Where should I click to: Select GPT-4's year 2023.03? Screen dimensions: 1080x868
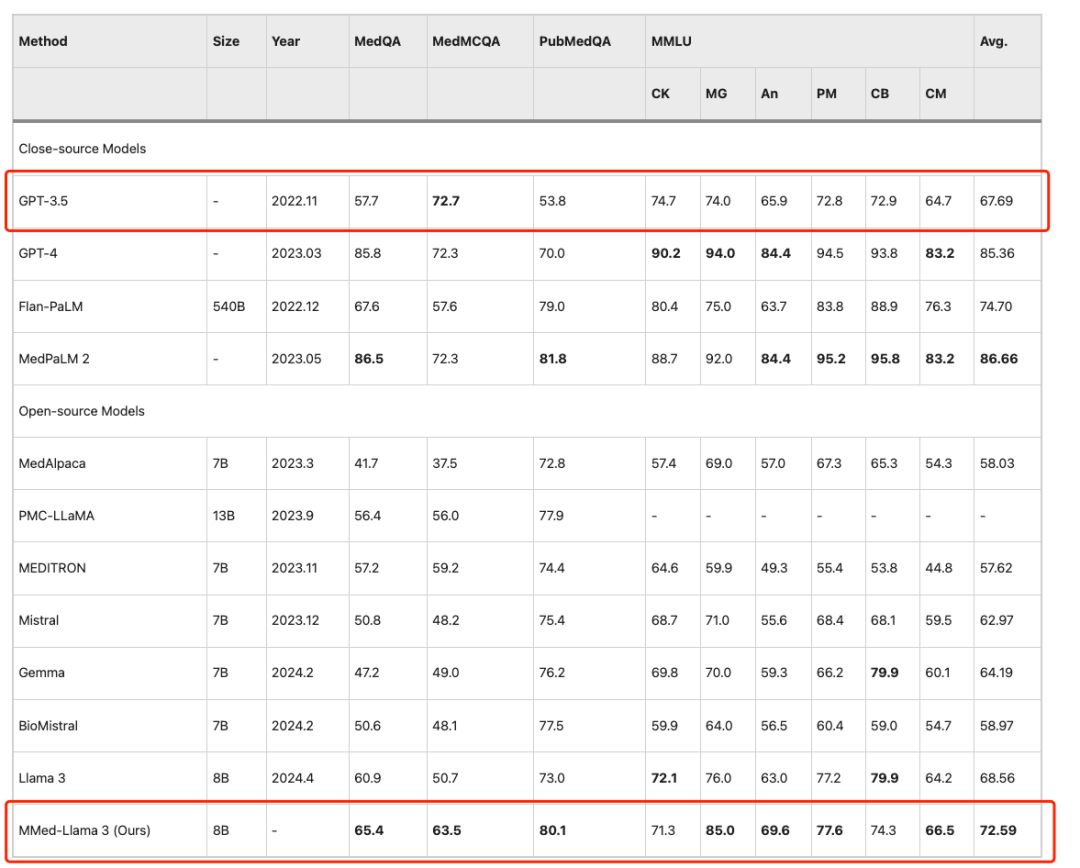[x=296, y=254]
